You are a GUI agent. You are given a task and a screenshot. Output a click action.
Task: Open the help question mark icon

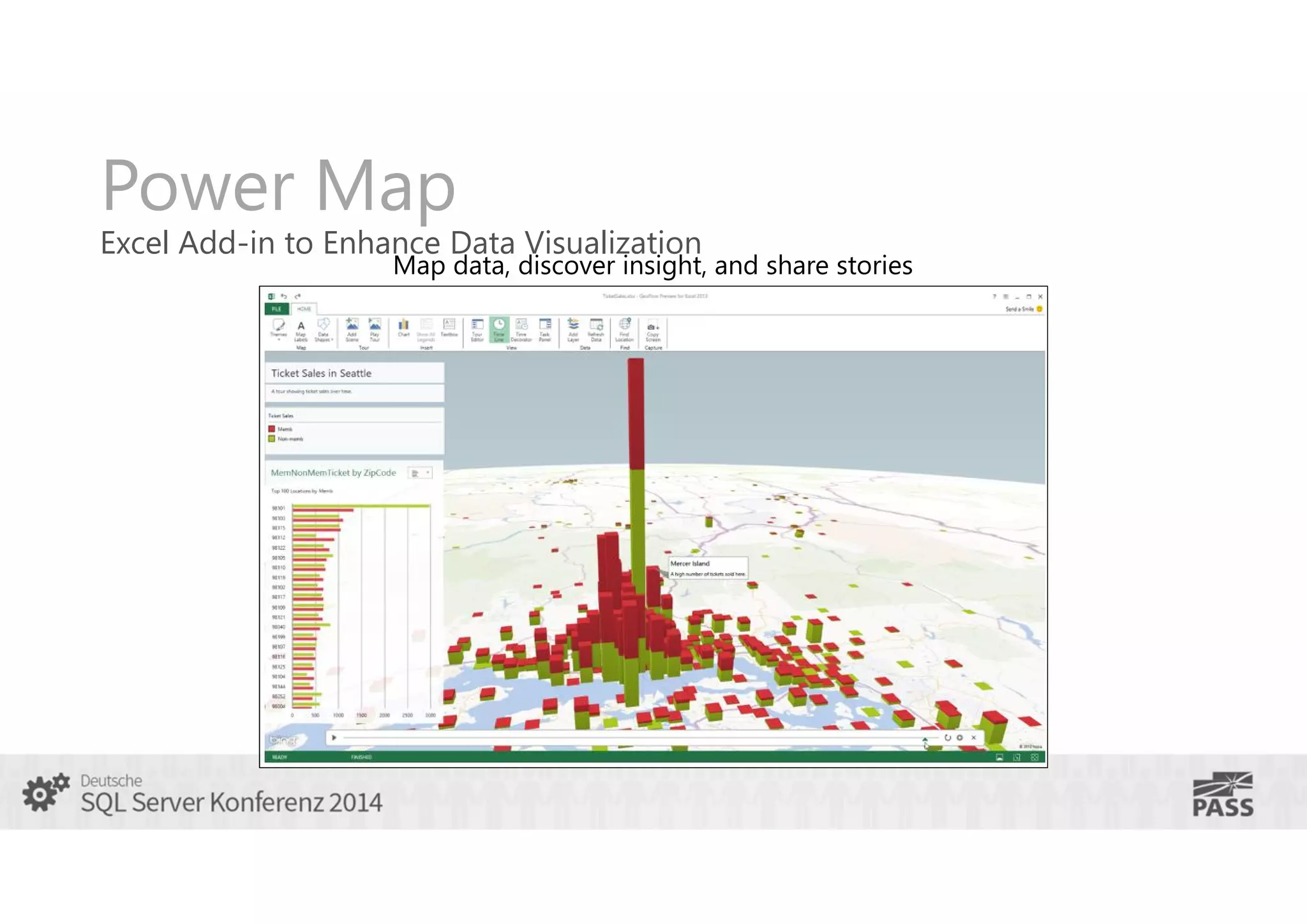pos(994,297)
